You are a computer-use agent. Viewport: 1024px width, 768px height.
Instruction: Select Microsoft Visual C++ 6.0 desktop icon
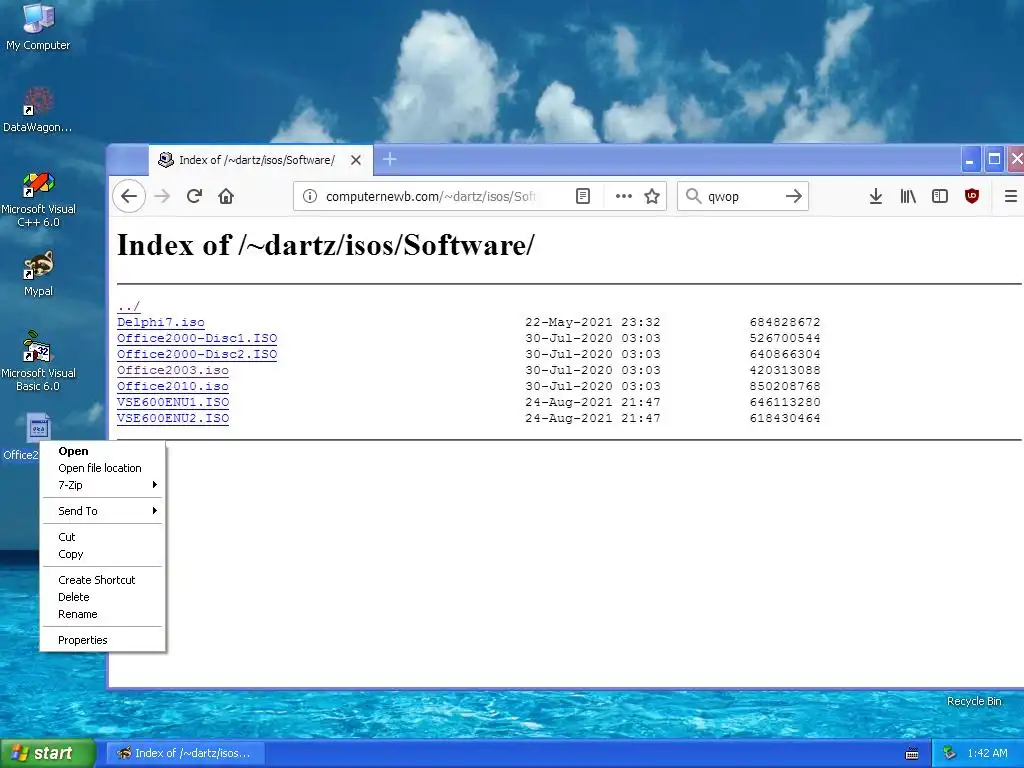(x=38, y=199)
